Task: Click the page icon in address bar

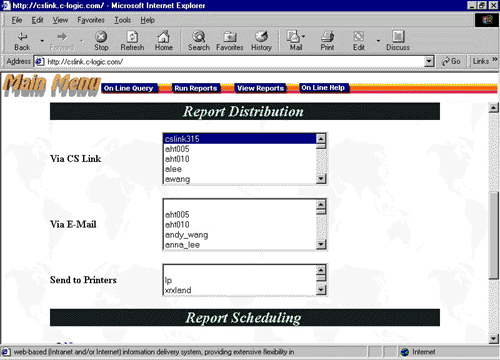Action: pos(40,62)
